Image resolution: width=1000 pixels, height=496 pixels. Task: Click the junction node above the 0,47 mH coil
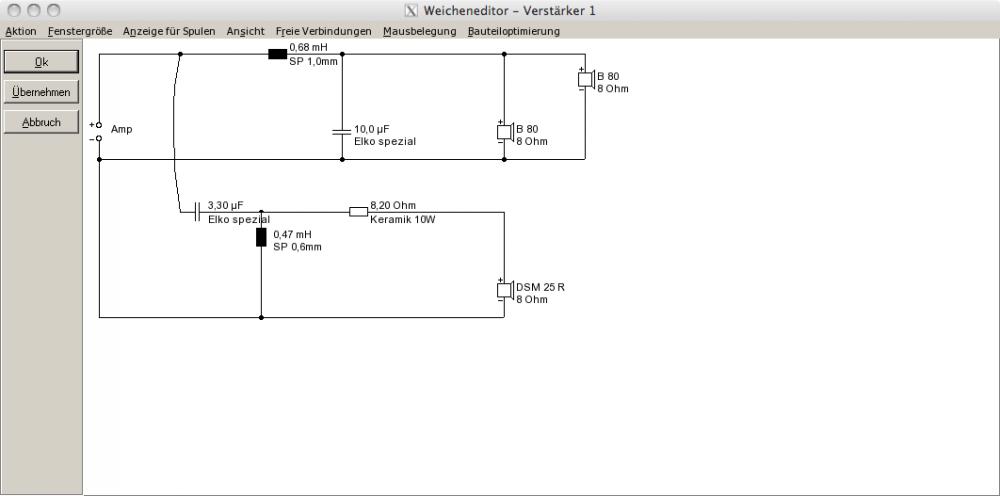click(261, 212)
